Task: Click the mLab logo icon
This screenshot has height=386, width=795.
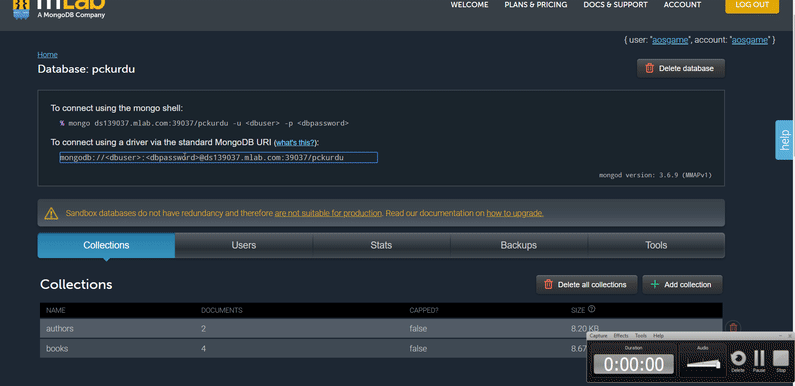Action: [20, 9]
